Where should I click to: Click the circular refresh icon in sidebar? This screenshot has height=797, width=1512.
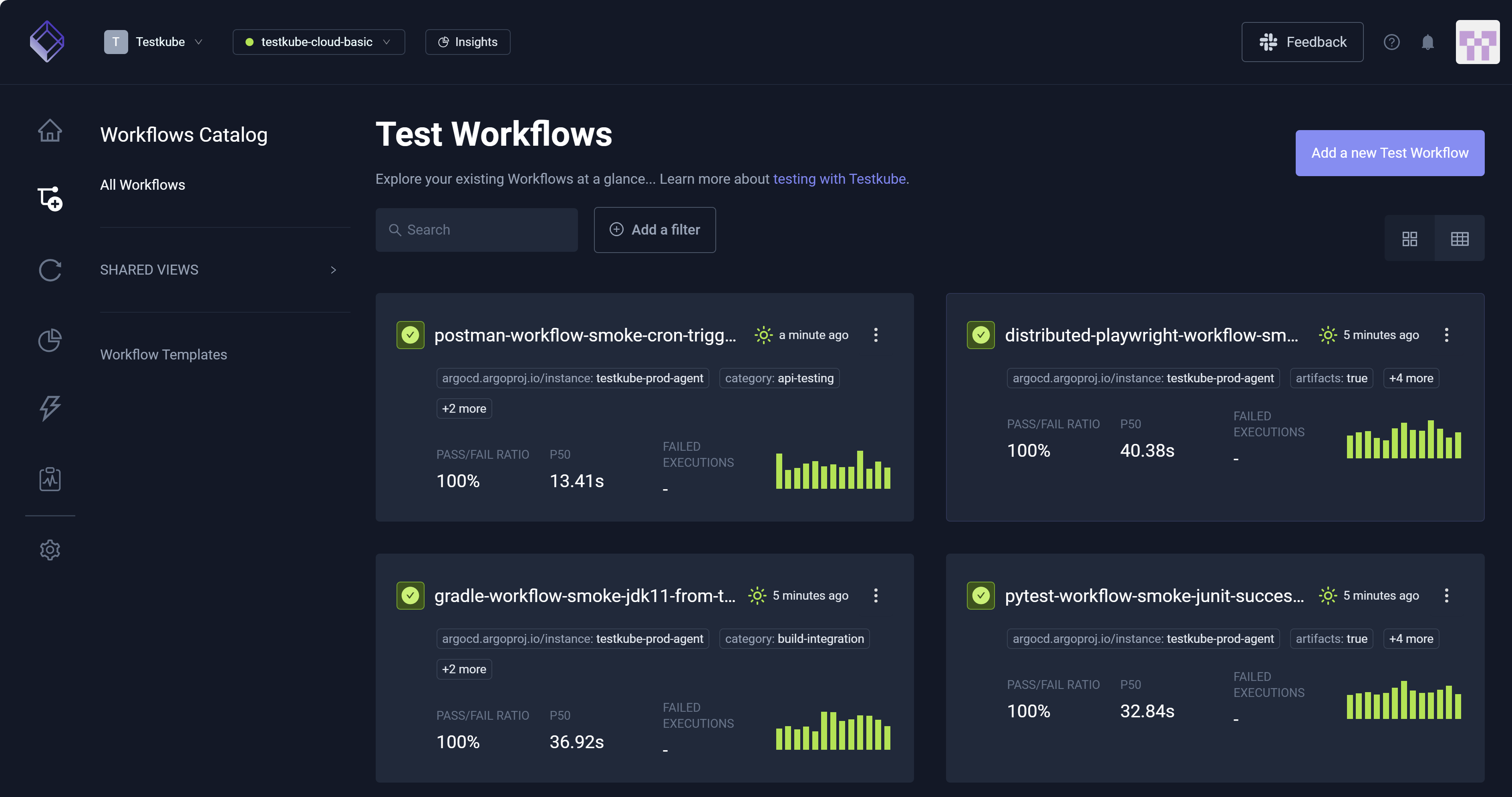point(50,270)
